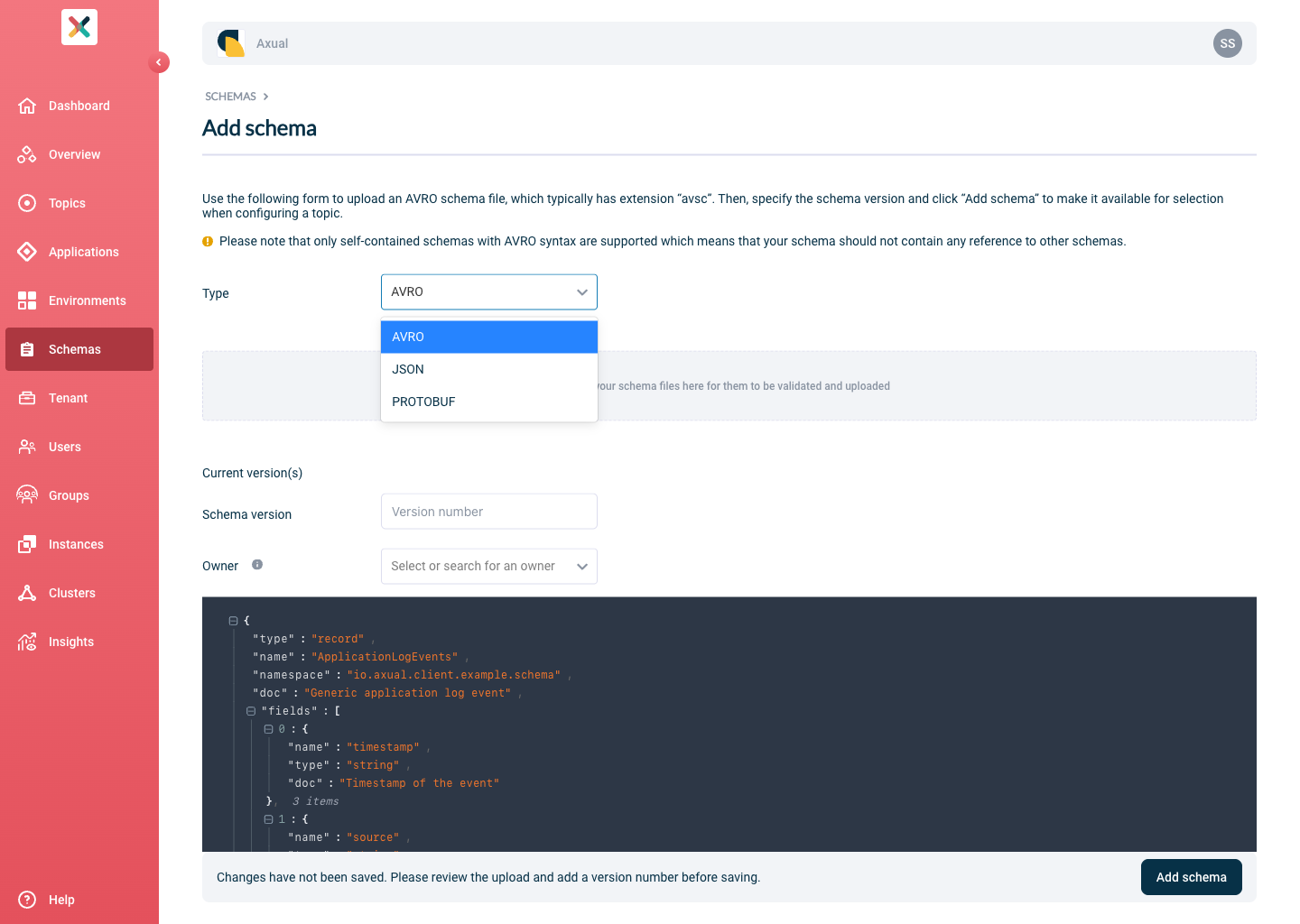Open Clusters from sidebar
The width and height of the screenshot is (1300, 924).
pyautogui.click(x=79, y=593)
